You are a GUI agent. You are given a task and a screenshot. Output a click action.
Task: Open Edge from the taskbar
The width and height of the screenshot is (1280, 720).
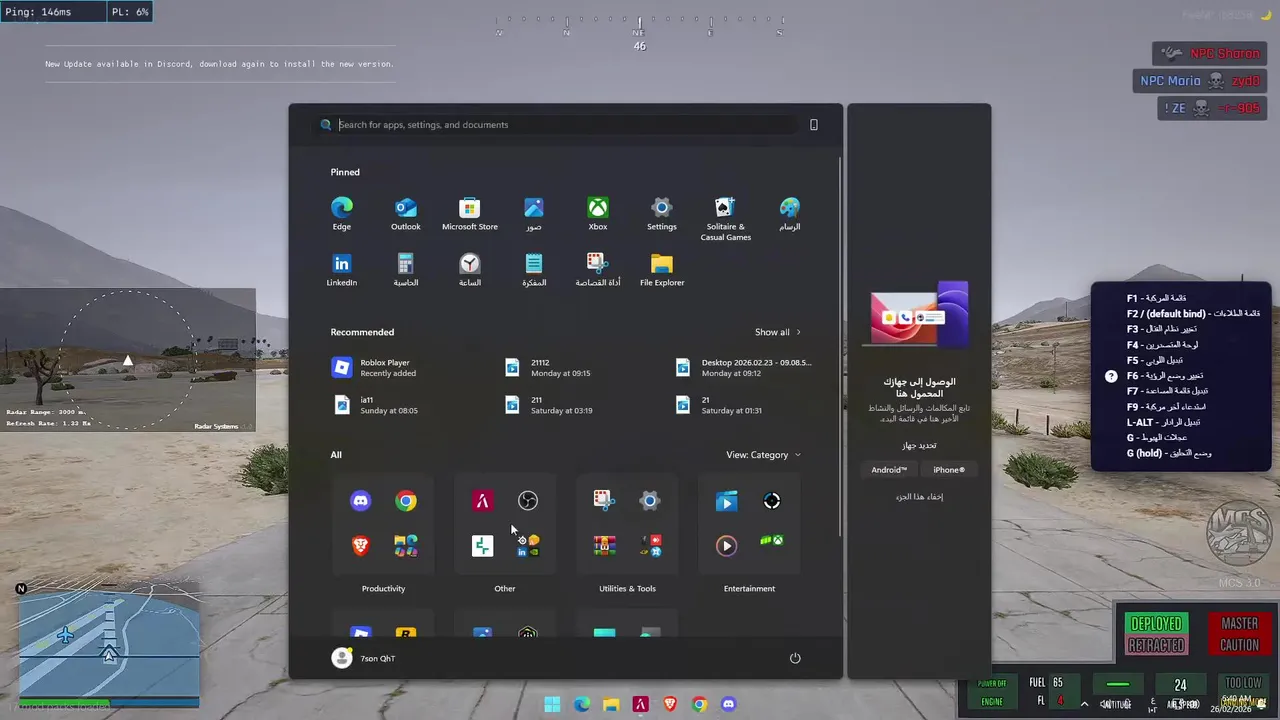[582, 704]
